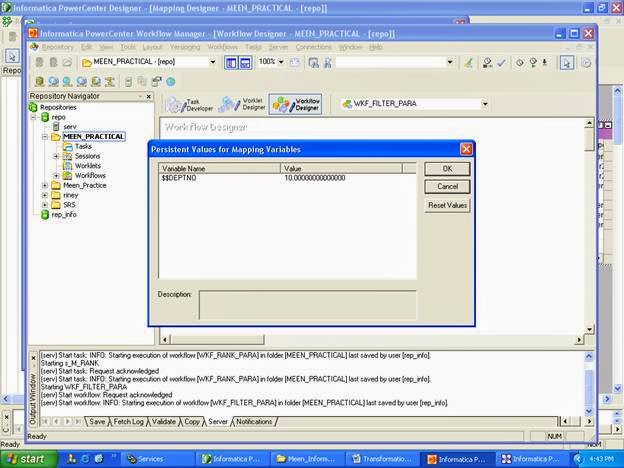Switch to the Notifications output tab

pyautogui.click(x=254, y=421)
